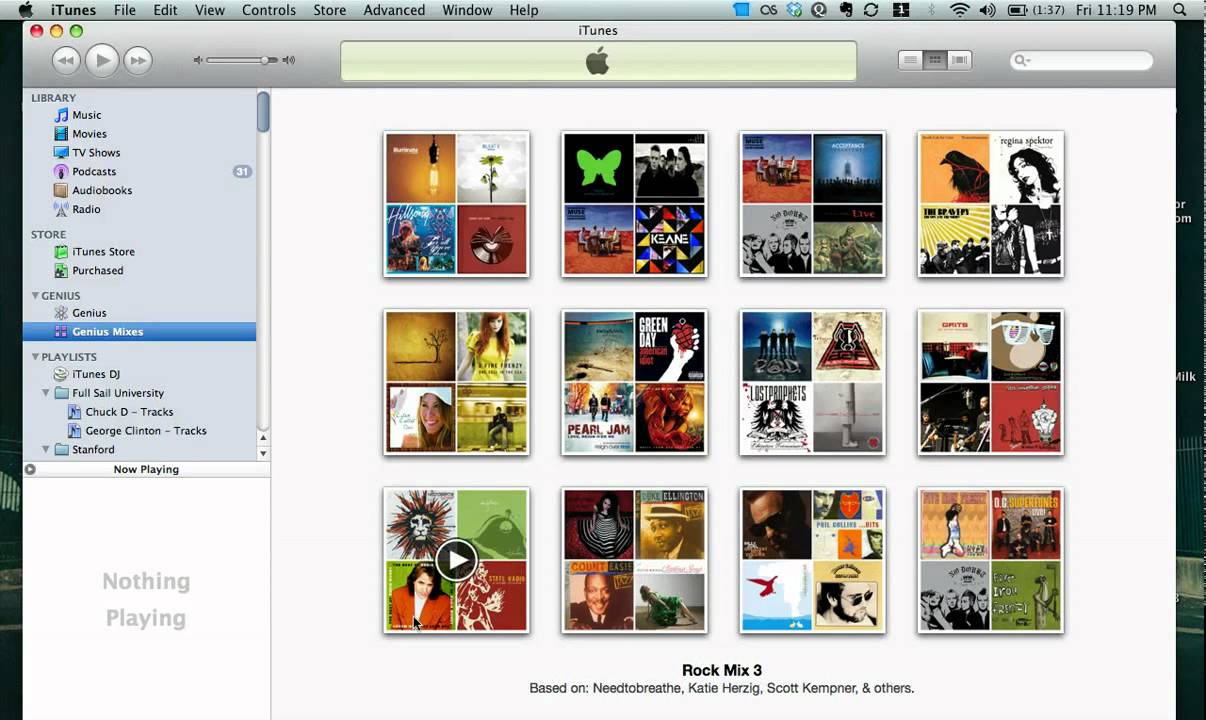Viewport: 1206px width, 720px height.
Task: Click the Play button in the toolbar
Action: point(102,61)
